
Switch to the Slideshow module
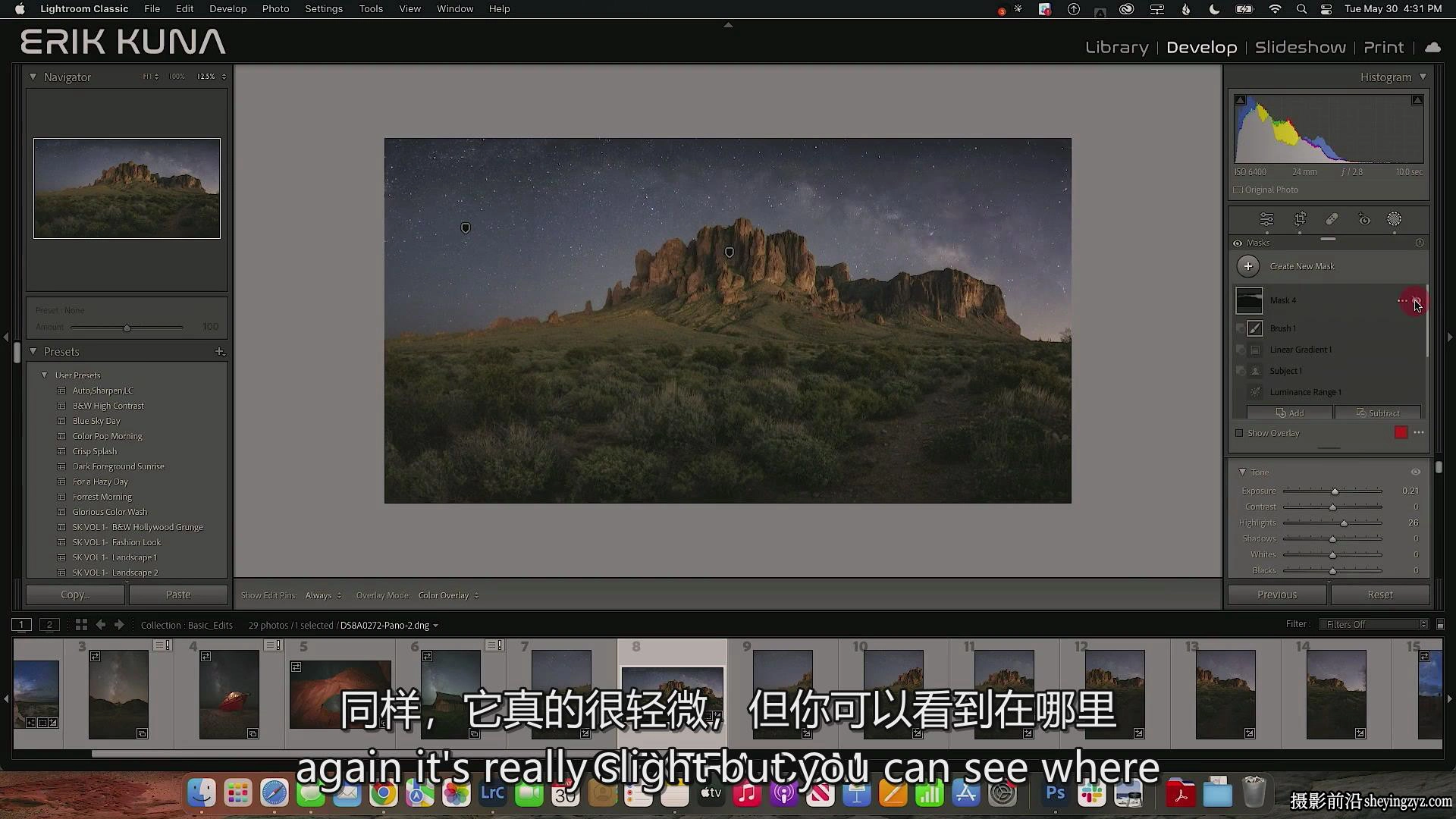click(1300, 47)
